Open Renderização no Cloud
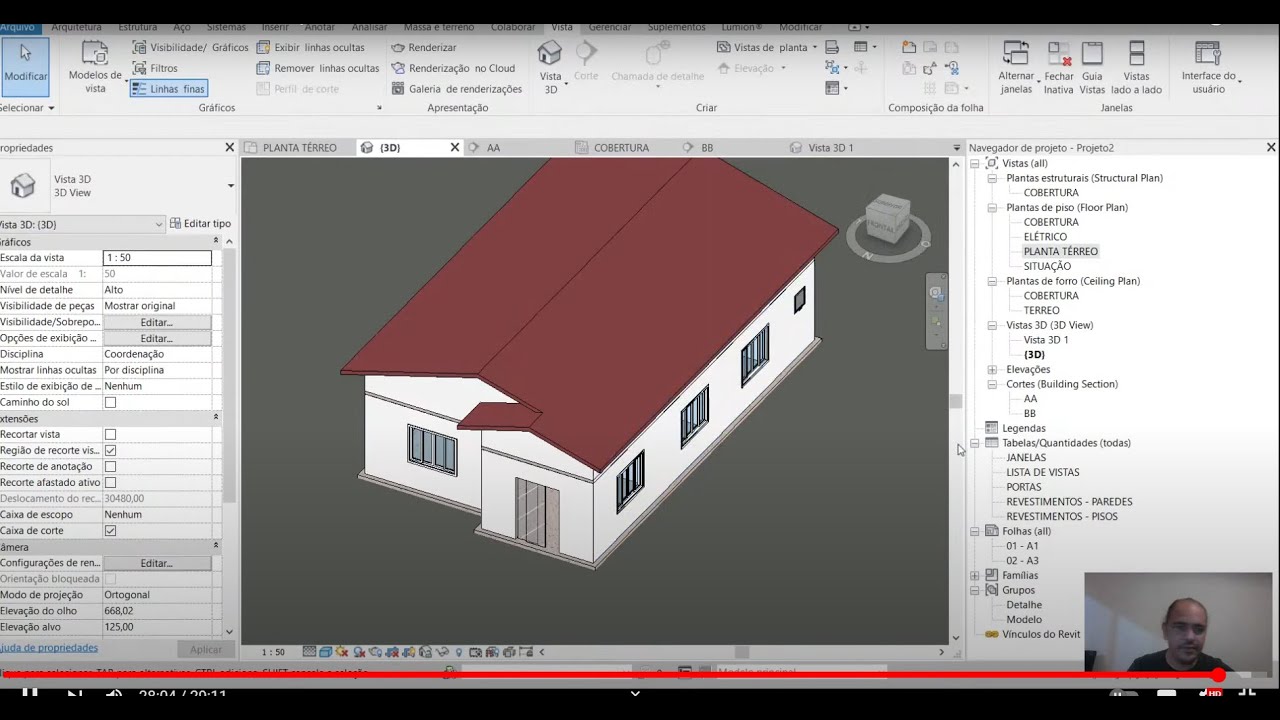This screenshot has height=720, width=1280. pos(453,68)
